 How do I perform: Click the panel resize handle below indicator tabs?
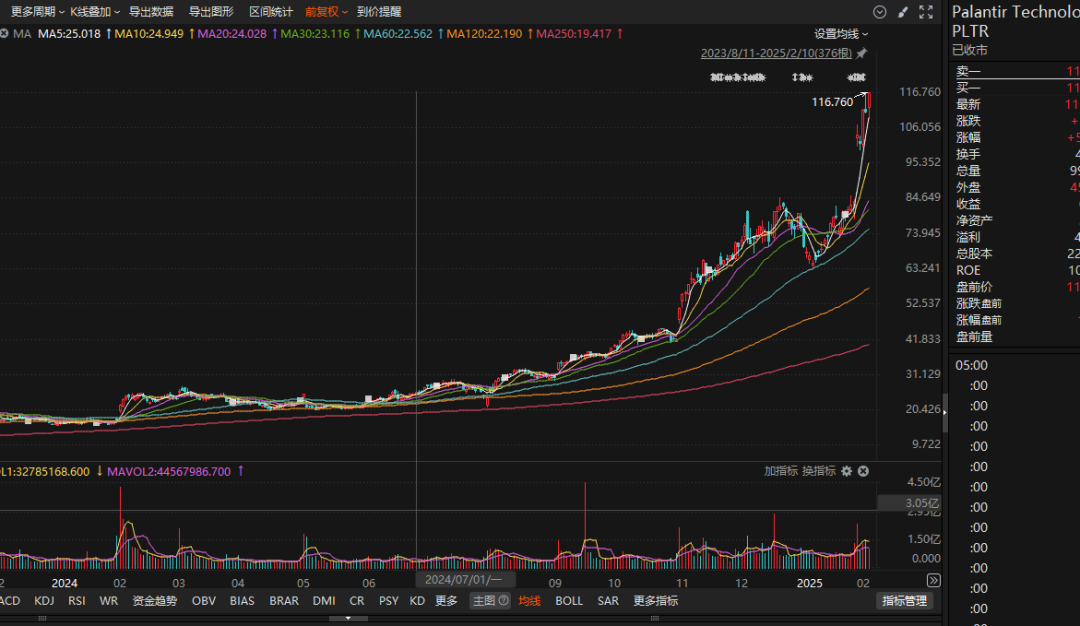(x=348, y=618)
